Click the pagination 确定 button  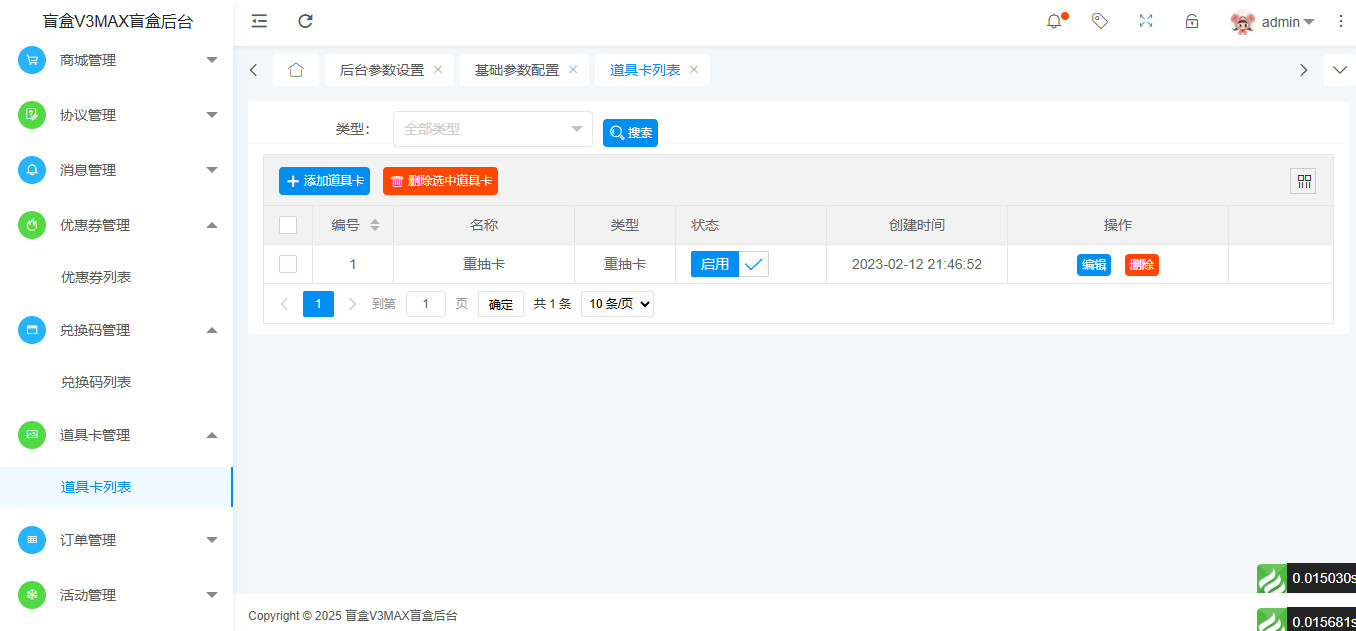tap(501, 304)
